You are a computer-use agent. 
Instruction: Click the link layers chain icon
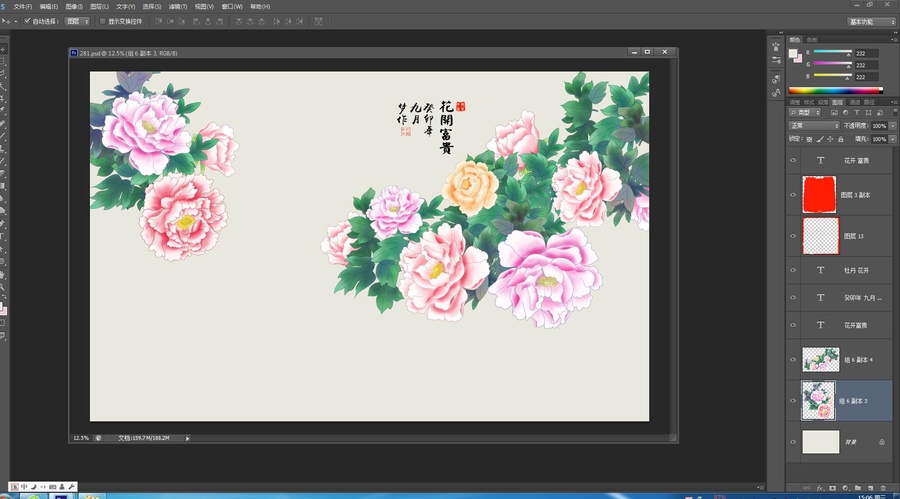point(806,488)
